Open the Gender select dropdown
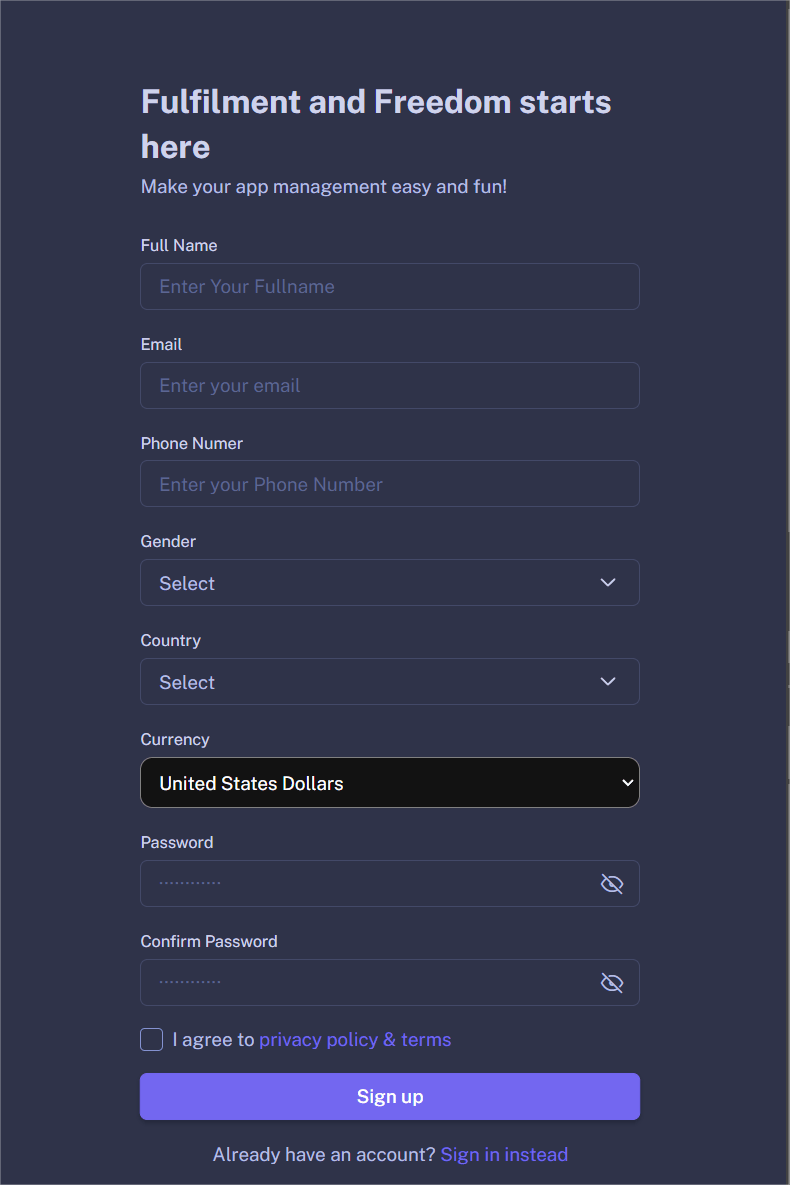790x1185 pixels. coord(389,583)
